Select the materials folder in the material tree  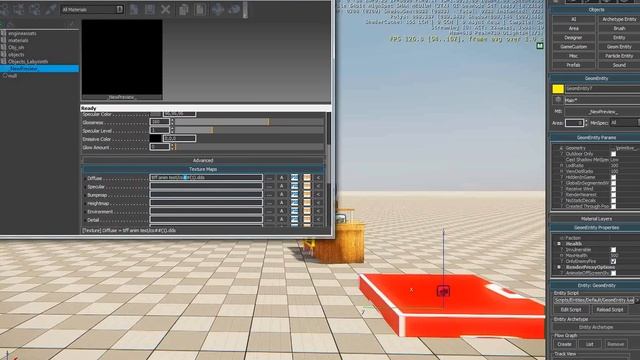pos(18,40)
